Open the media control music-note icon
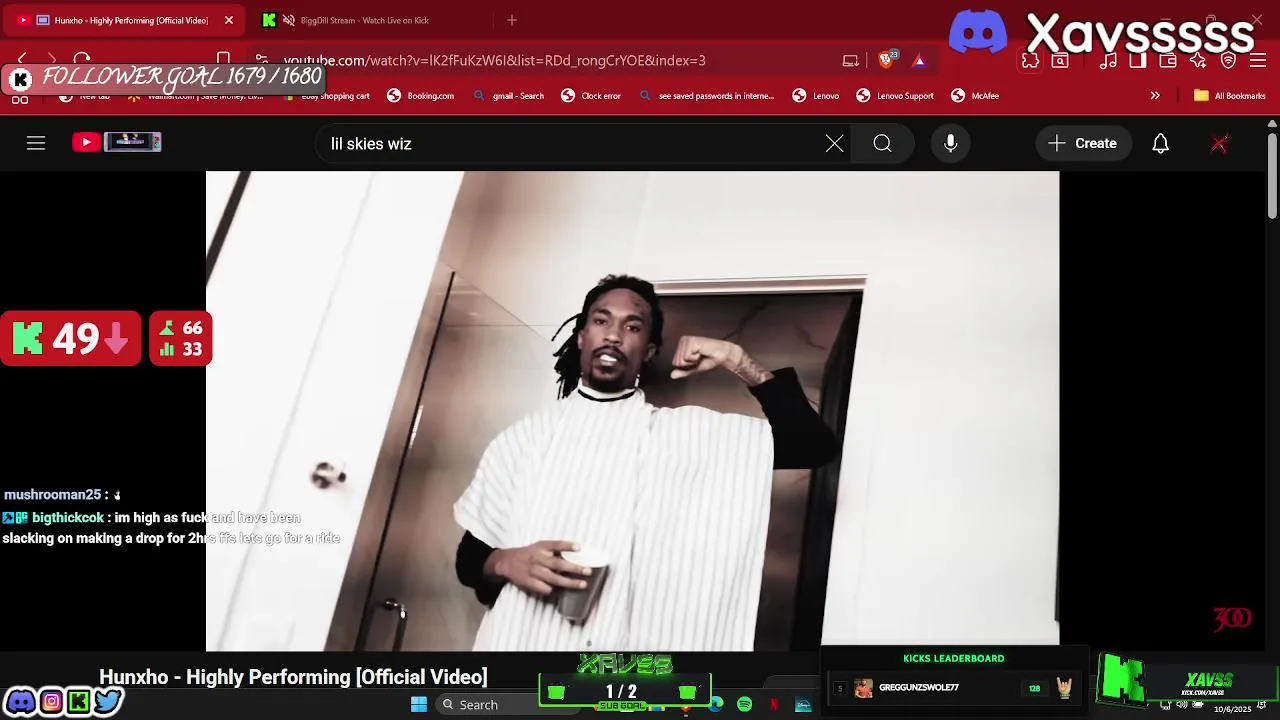The height and width of the screenshot is (720, 1280). [1108, 61]
